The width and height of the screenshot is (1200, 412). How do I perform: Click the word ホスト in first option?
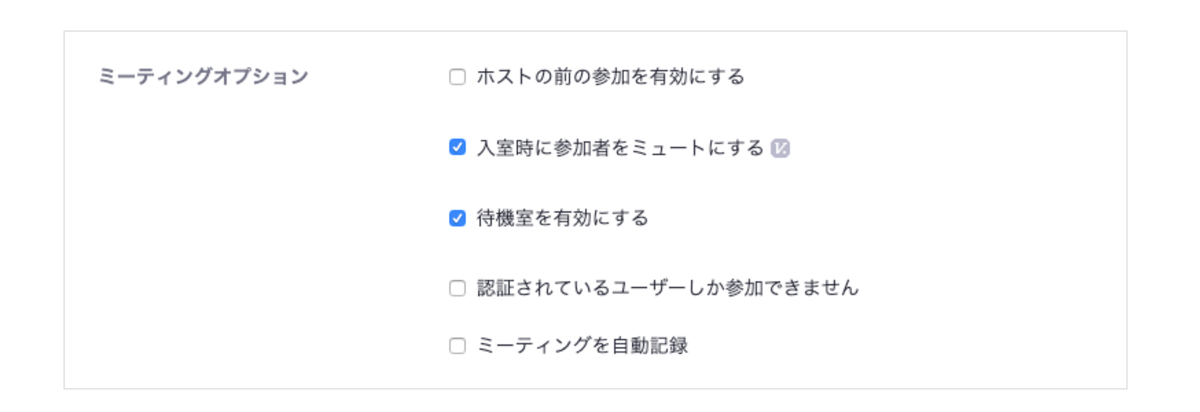tap(505, 77)
